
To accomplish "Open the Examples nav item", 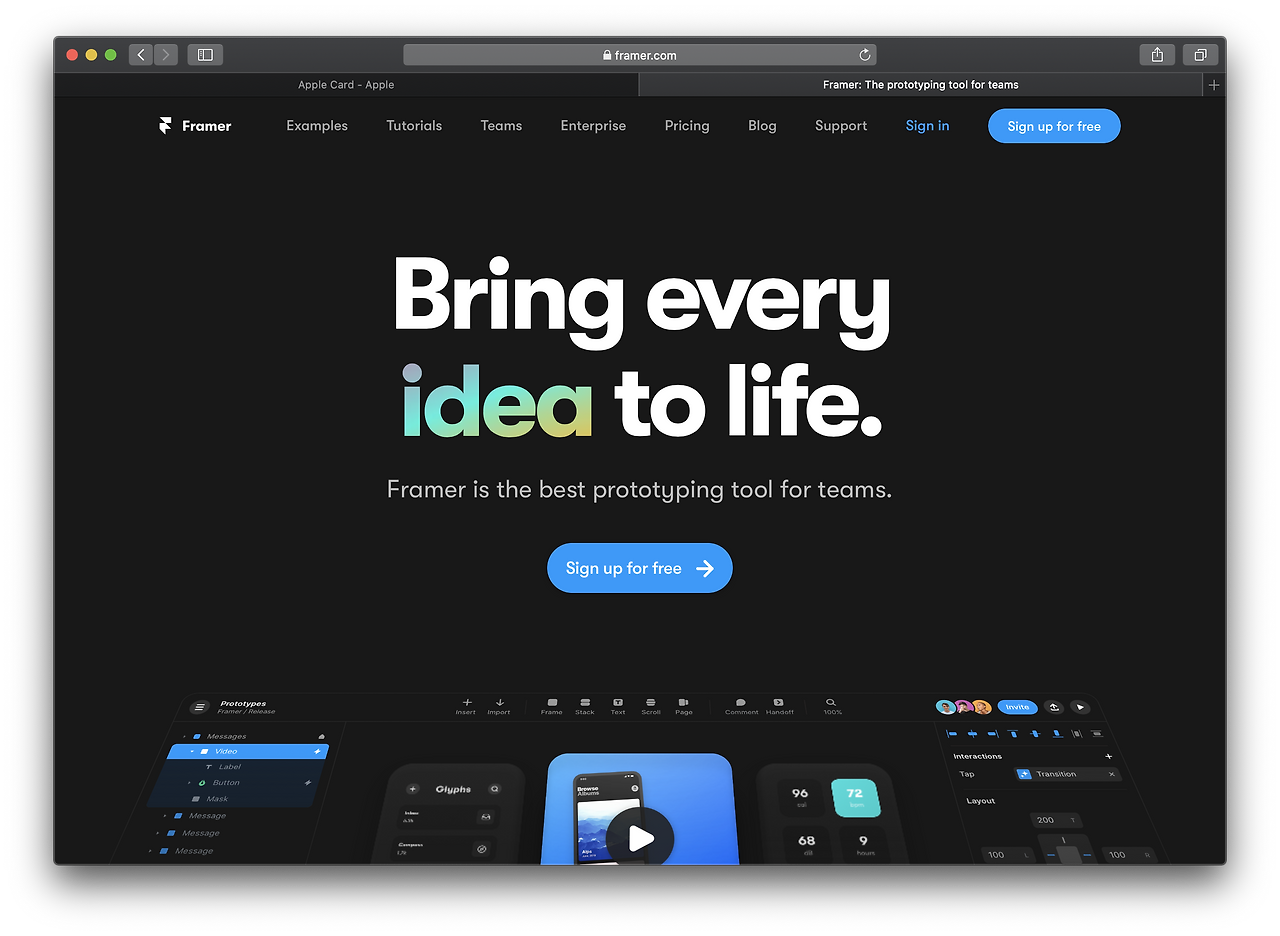I will coord(317,126).
